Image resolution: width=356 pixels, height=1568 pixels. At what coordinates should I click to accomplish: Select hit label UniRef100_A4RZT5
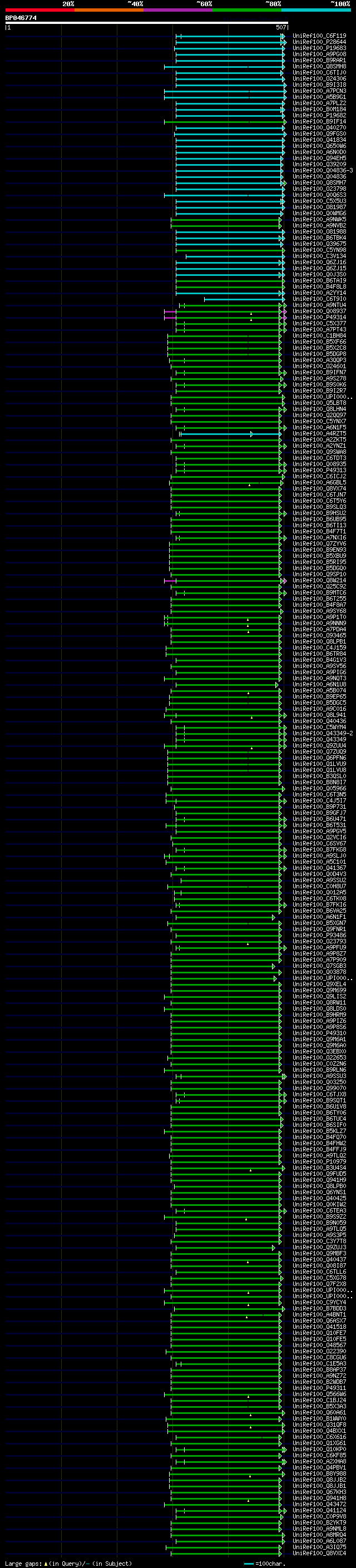[x=319, y=433]
